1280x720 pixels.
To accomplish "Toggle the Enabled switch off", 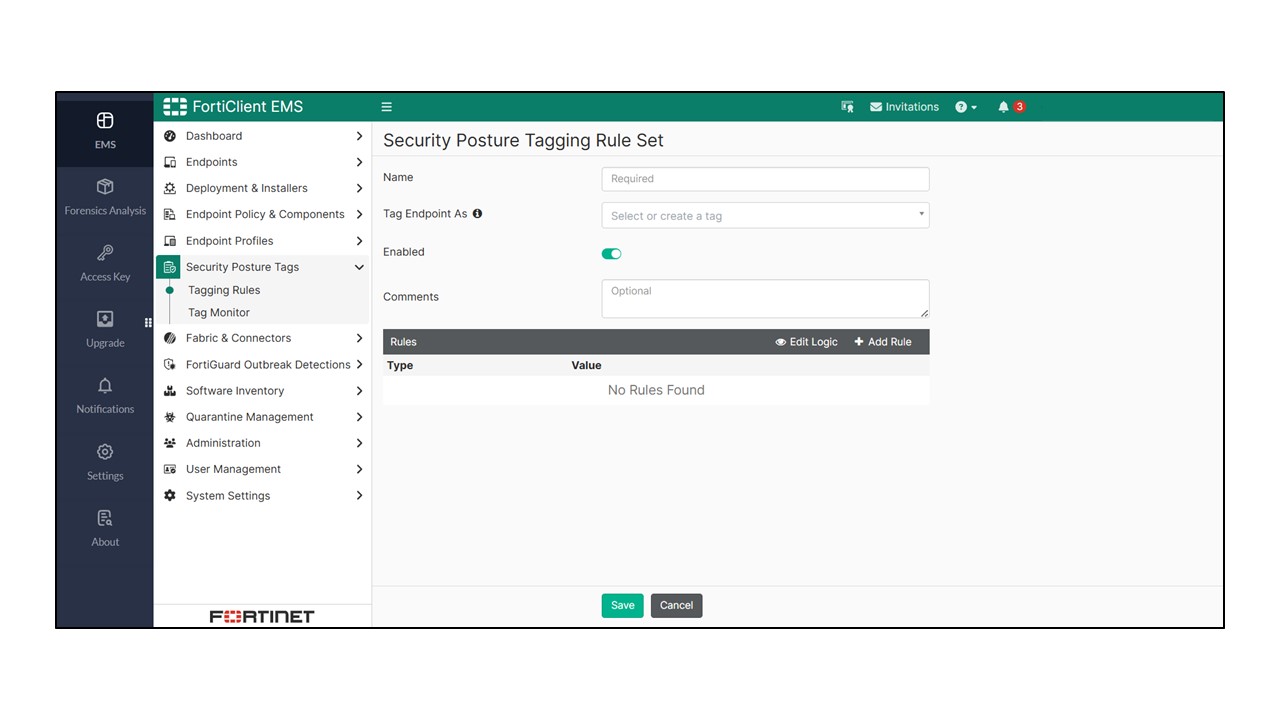I will [x=611, y=254].
